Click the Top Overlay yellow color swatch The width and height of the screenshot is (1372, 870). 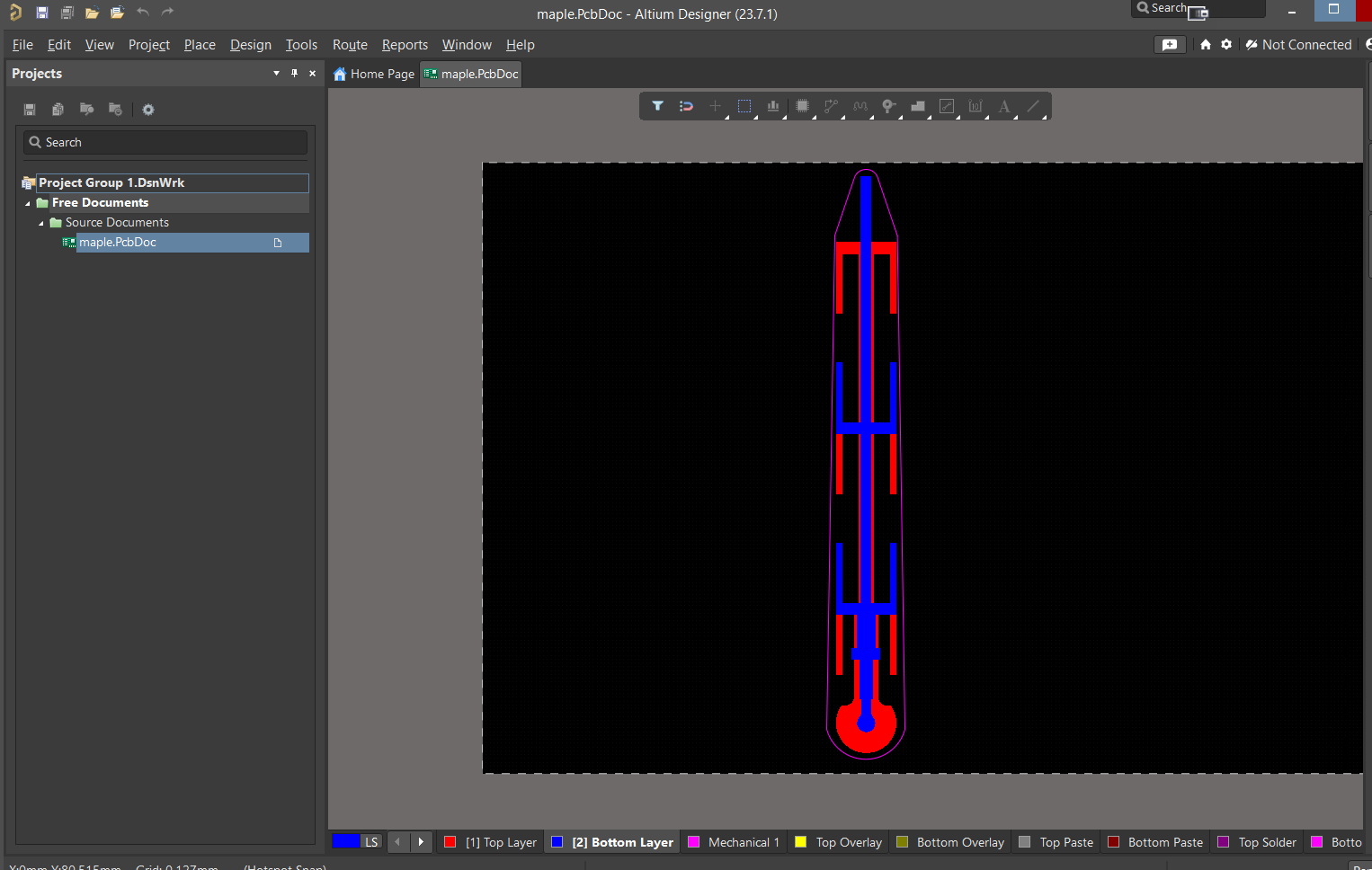[800, 842]
